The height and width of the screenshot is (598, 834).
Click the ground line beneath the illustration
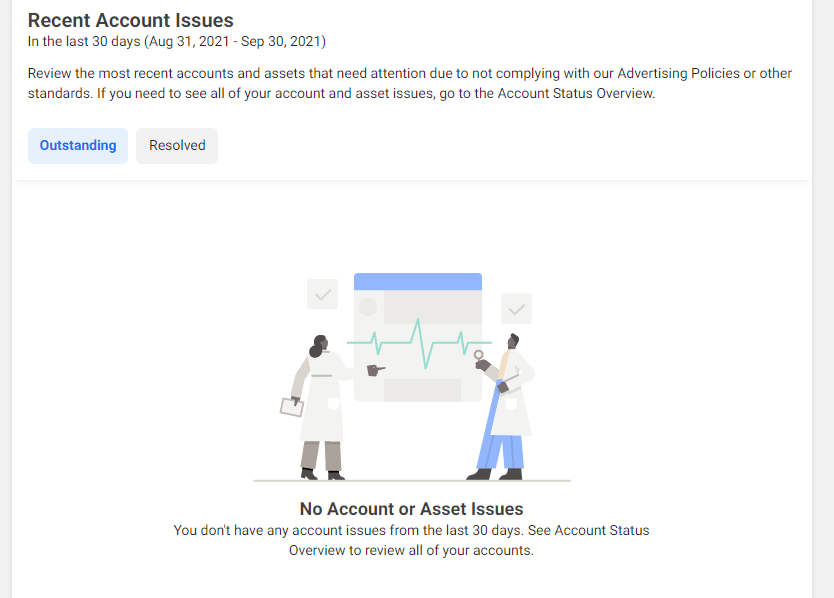(411, 481)
